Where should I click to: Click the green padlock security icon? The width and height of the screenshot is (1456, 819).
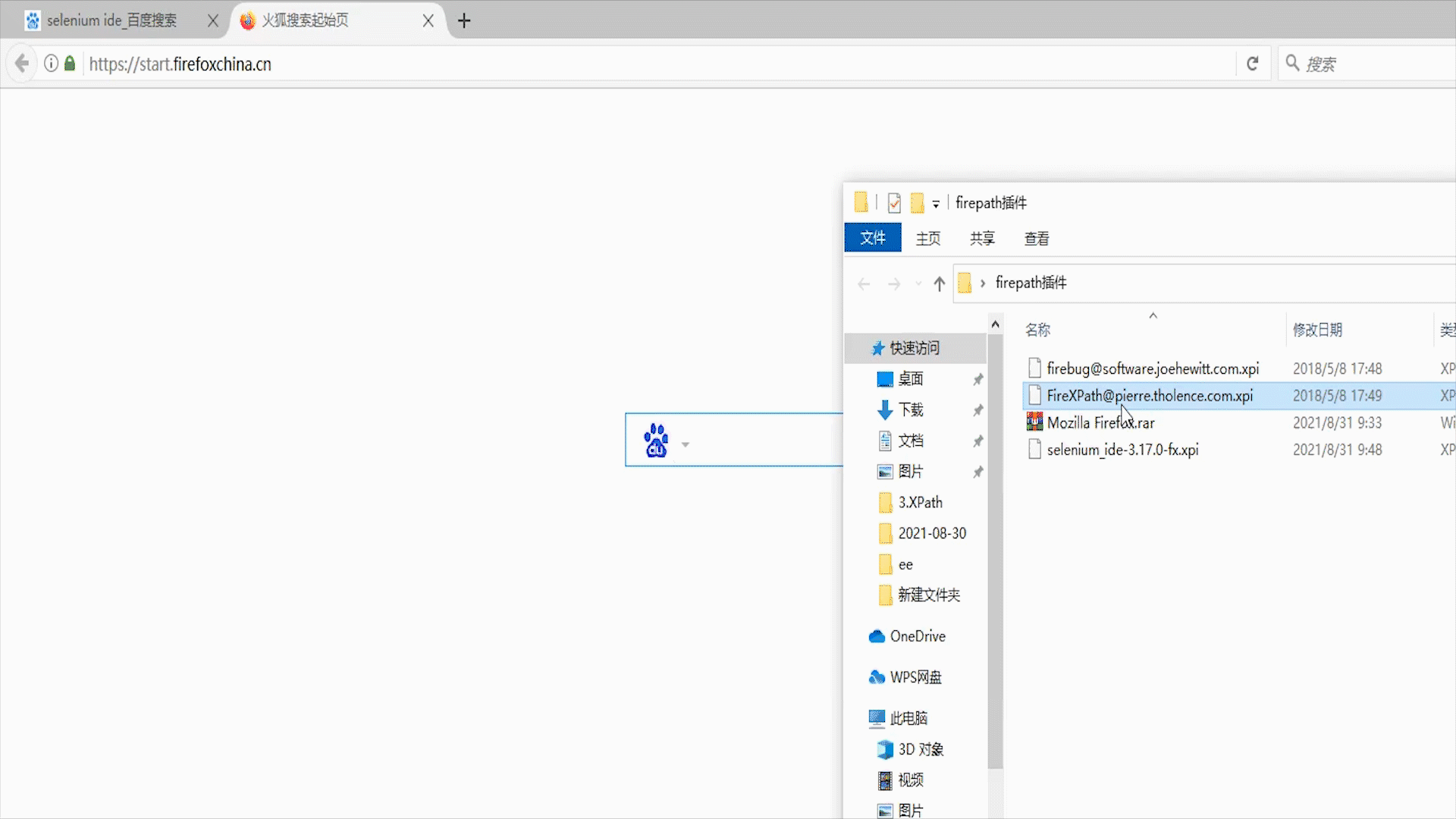pos(70,64)
